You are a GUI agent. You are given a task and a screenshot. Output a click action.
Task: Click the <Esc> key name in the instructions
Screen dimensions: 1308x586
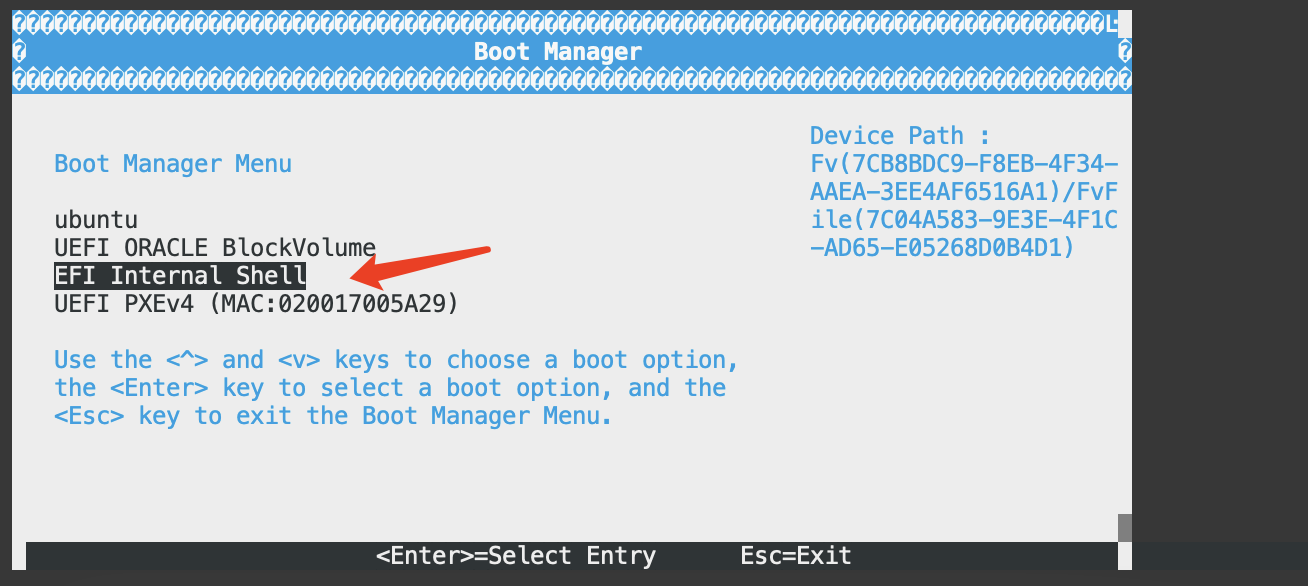[90, 416]
